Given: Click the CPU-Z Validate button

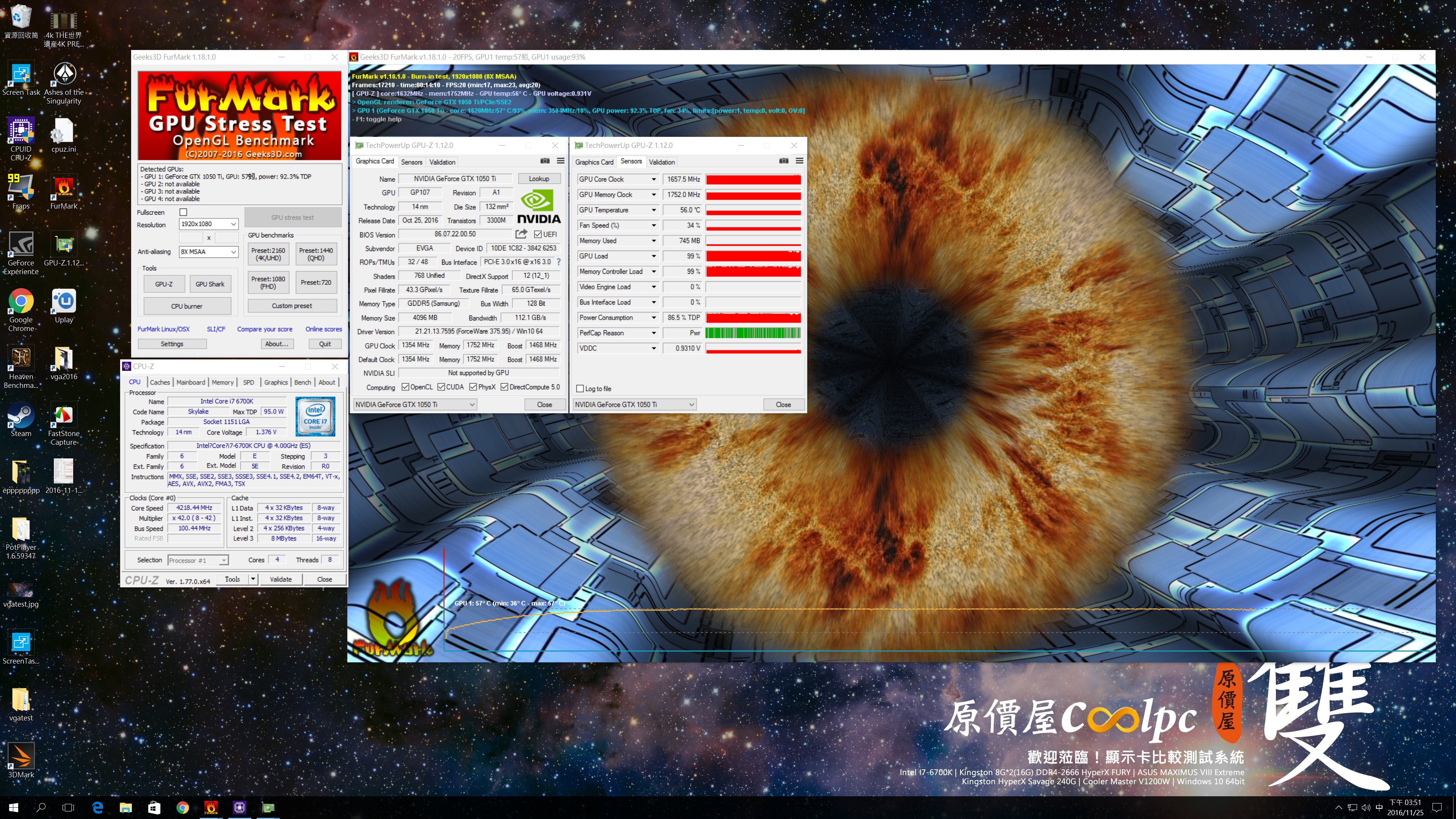Looking at the screenshot, I should tap(280, 579).
